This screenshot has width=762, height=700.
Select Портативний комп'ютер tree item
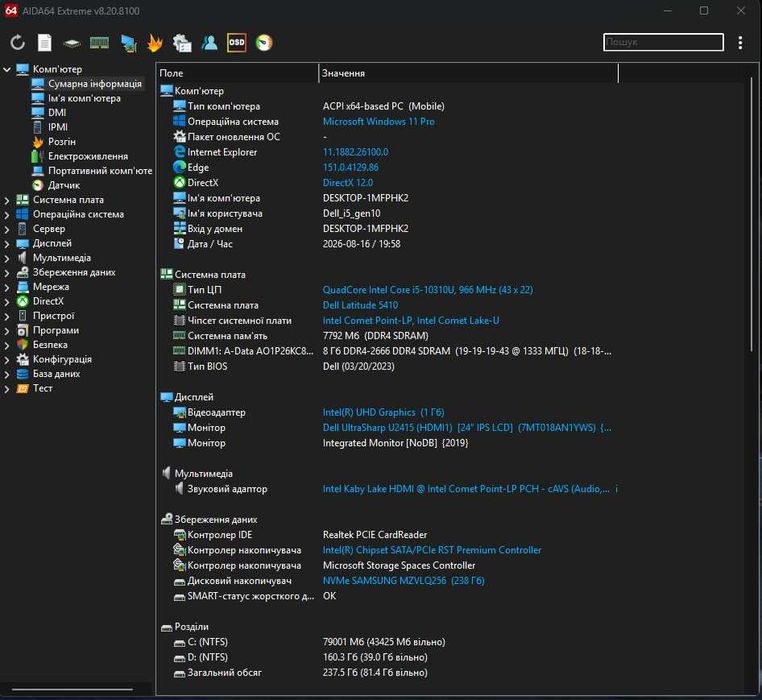coord(100,171)
